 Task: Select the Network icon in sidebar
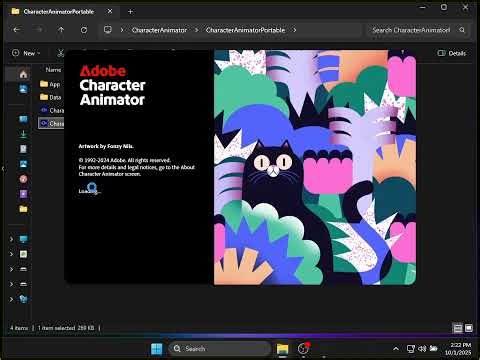point(23,299)
